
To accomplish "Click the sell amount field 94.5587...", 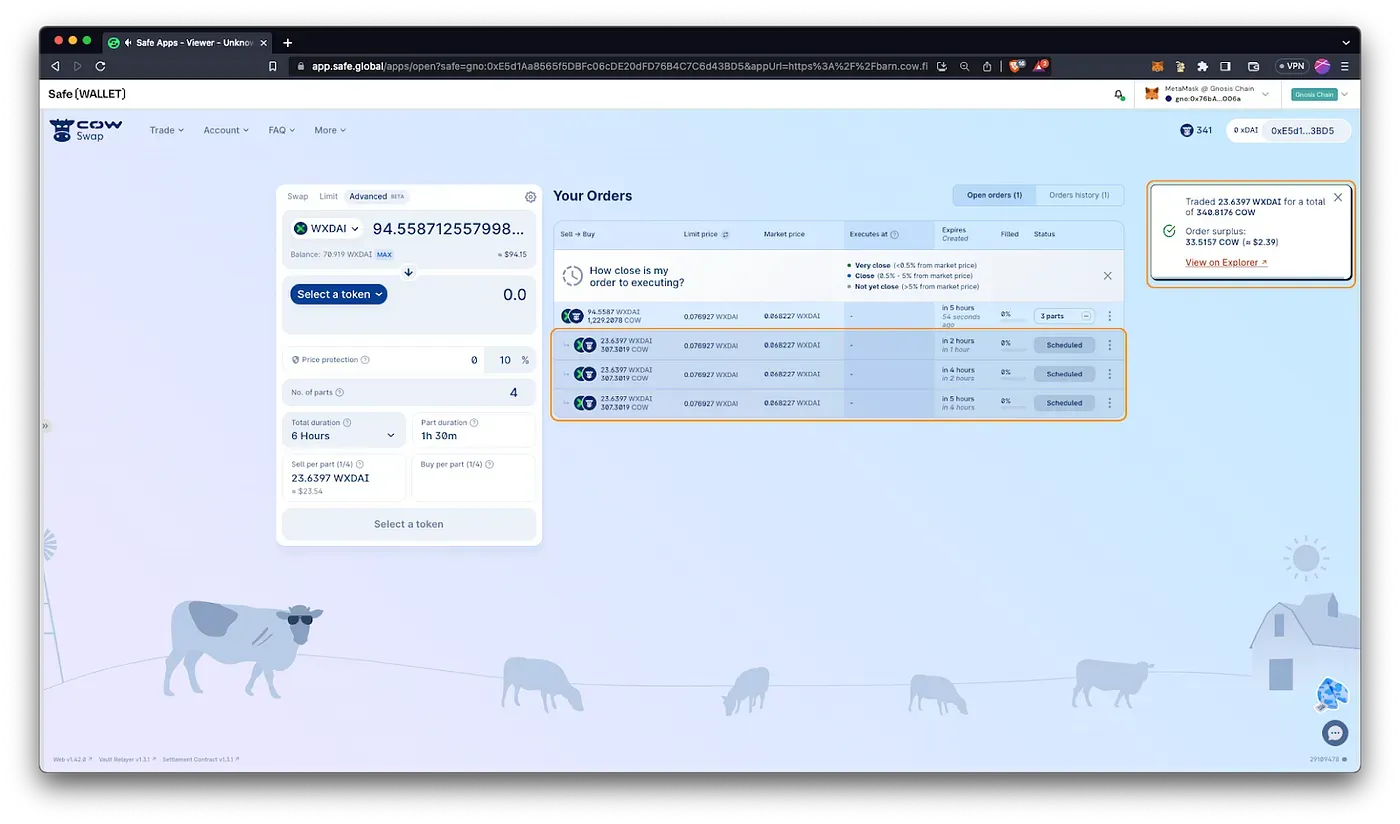I will (x=448, y=229).
